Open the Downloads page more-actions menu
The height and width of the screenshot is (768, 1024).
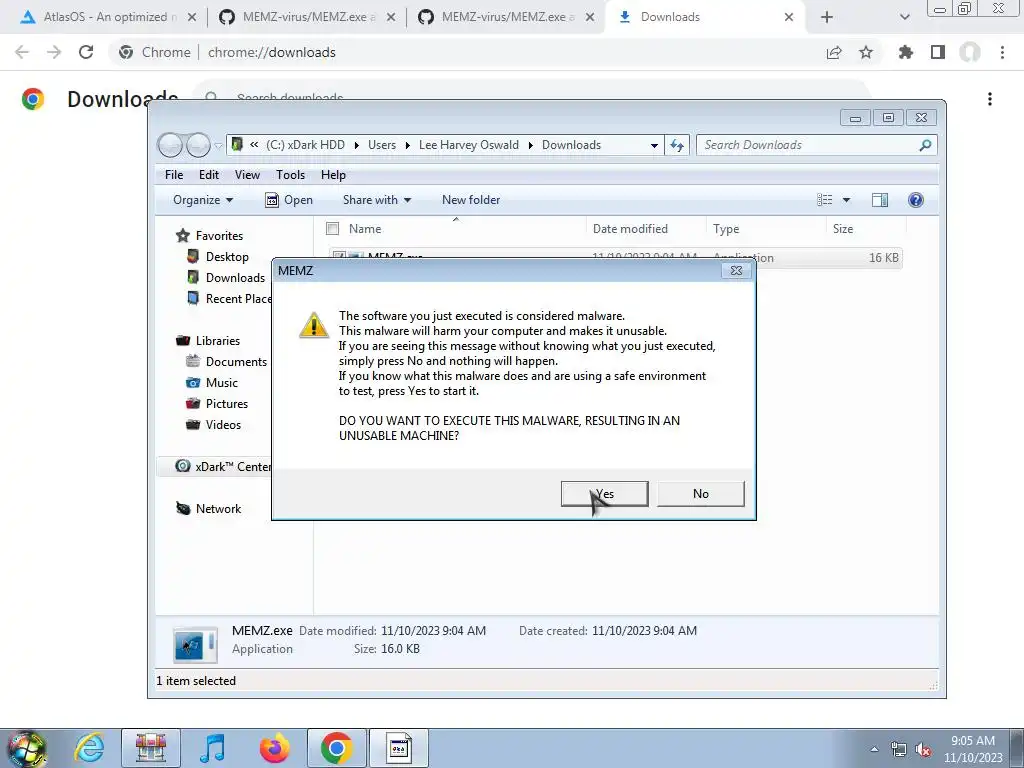pyautogui.click(x=990, y=99)
